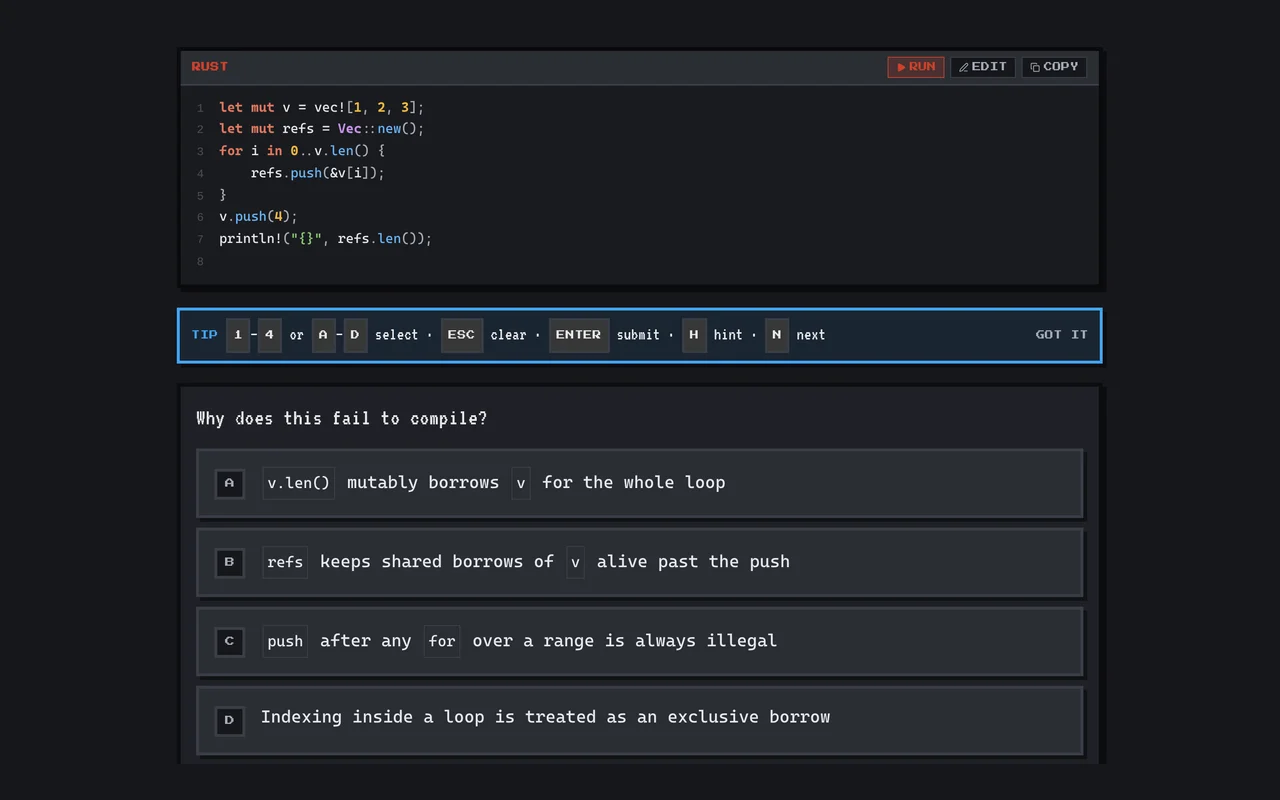Click code line 'v.push(4);'
Image resolution: width=1280 pixels, height=800 pixels.
pos(259,217)
